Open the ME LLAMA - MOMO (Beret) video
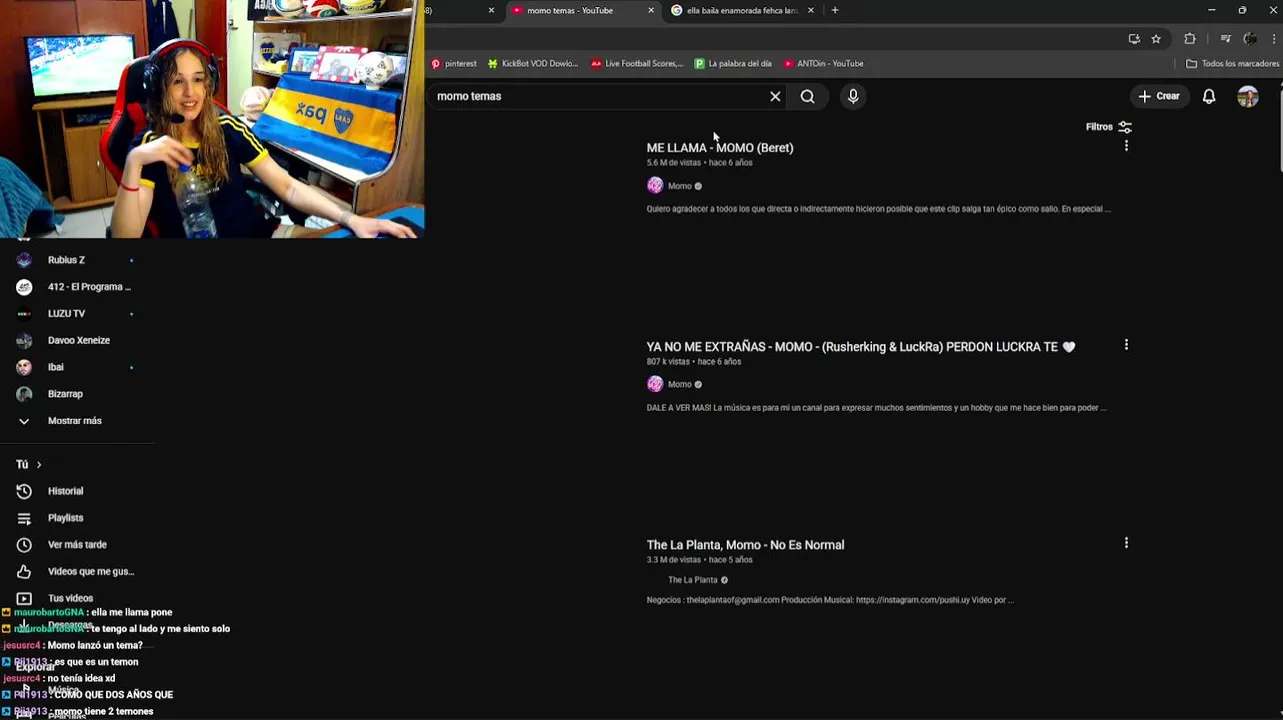This screenshot has height=720, width=1283. click(720, 148)
